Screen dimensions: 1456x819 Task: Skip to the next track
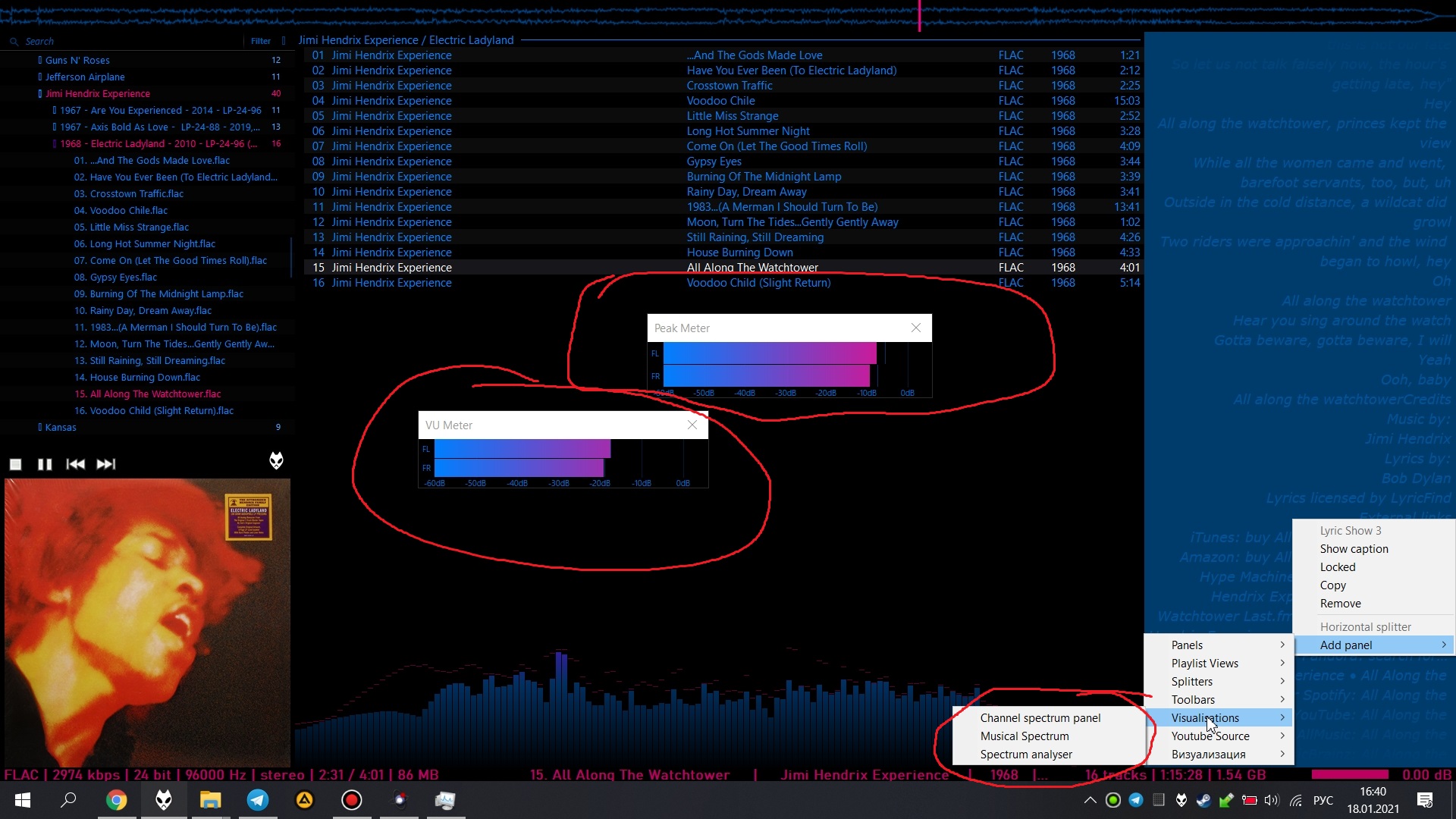(105, 464)
